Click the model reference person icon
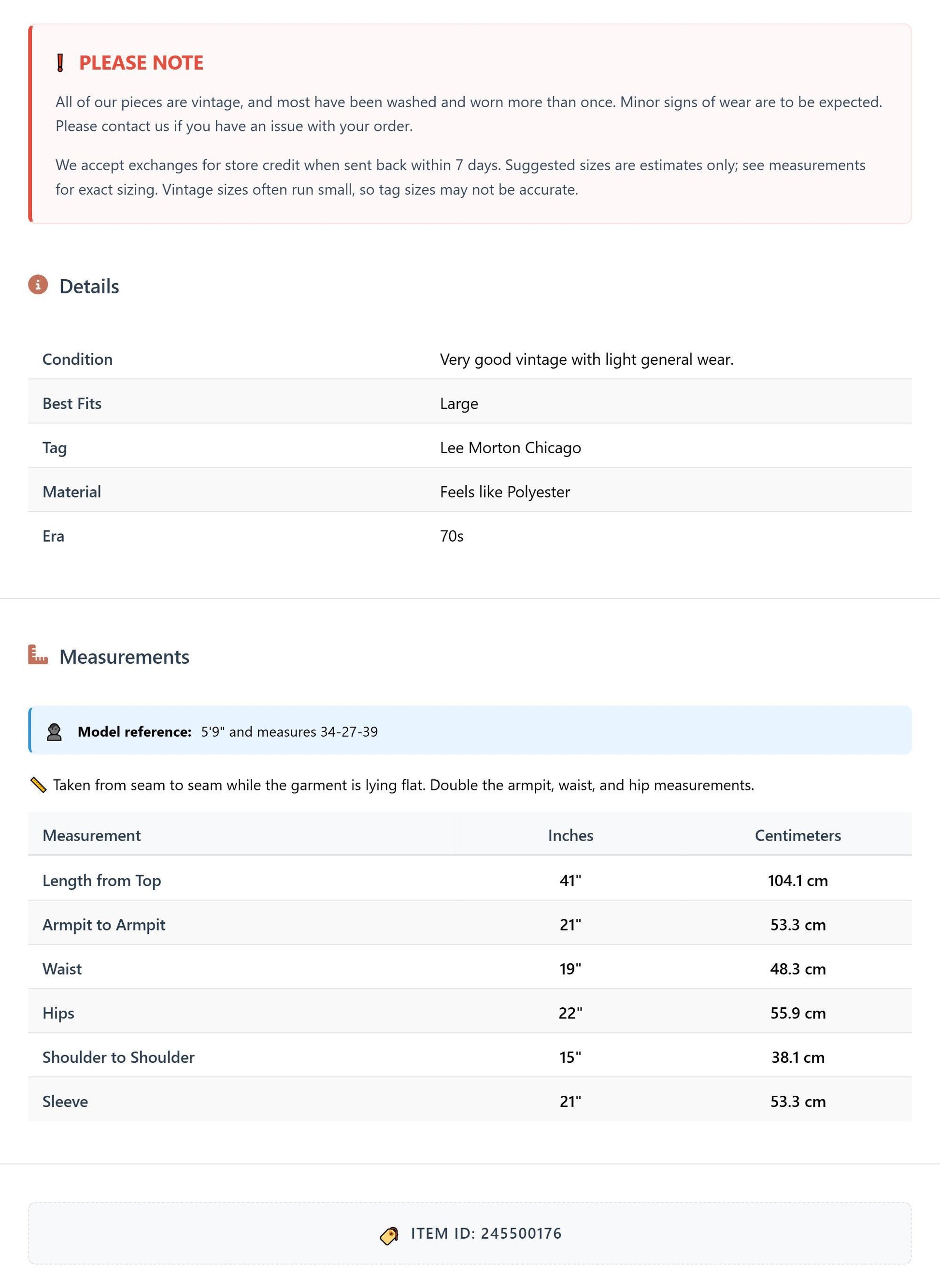Viewport: 940px width, 1288px height. [x=54, y=731]
